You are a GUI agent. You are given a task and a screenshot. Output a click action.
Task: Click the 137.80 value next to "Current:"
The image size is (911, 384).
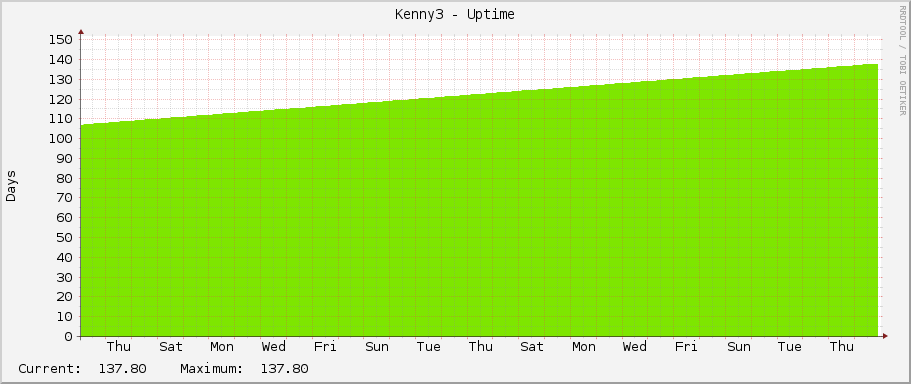point(123,369)
